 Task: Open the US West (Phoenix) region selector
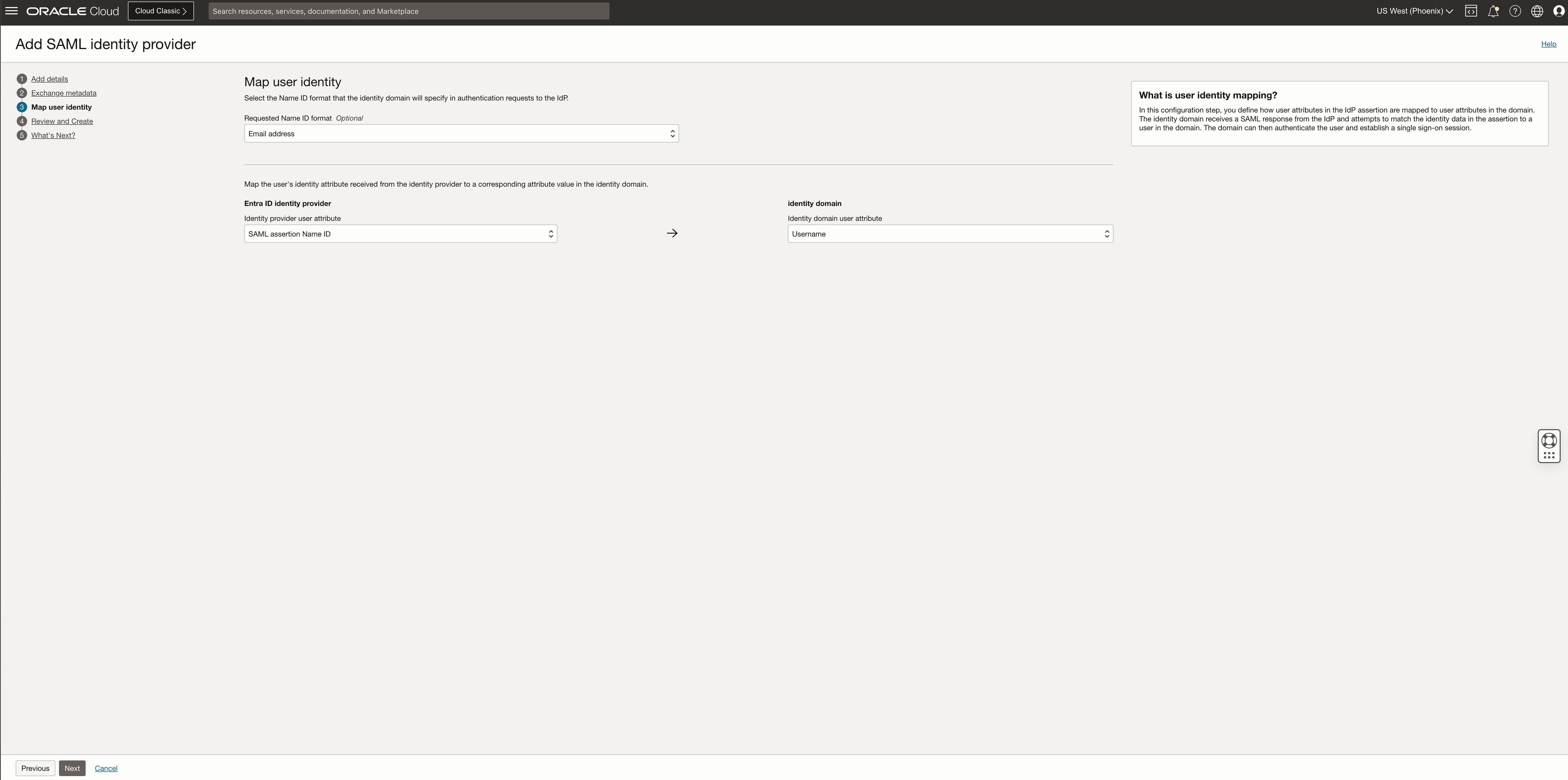coord(1414,11)
